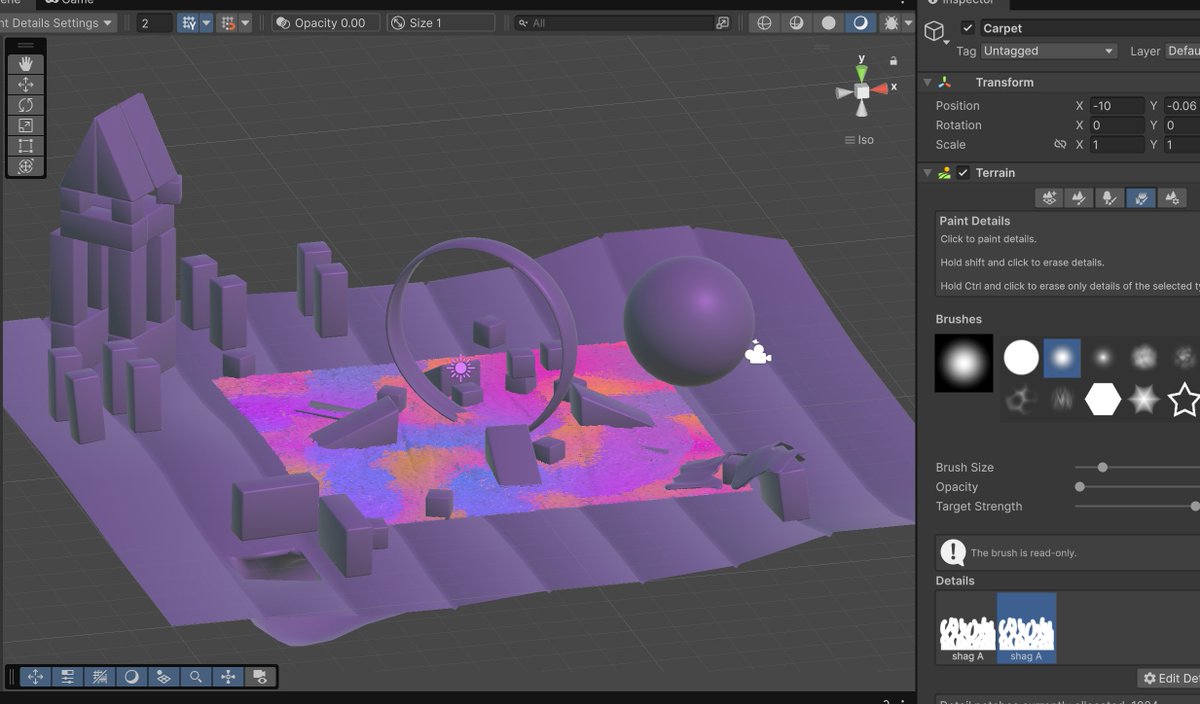Switch to Paint Trees tab

[1109, 198]
